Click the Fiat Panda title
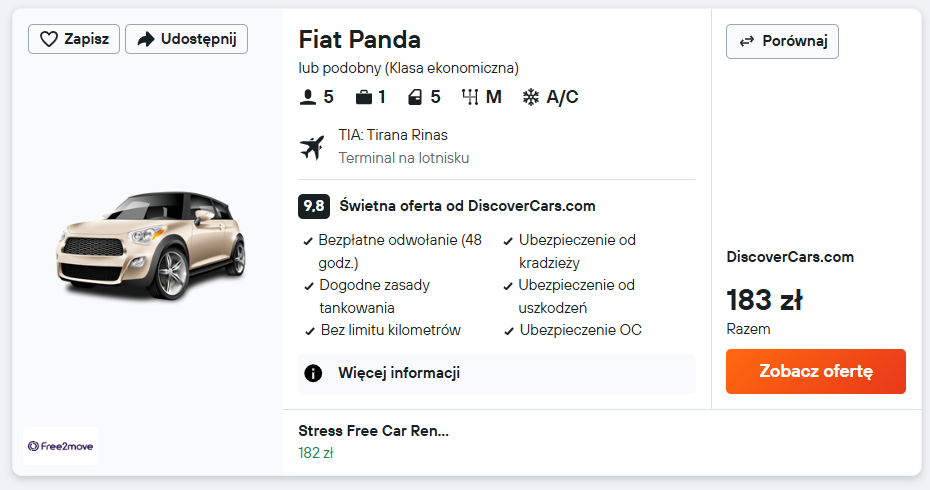Screen dimensions: 930x490 coord(359,40)
